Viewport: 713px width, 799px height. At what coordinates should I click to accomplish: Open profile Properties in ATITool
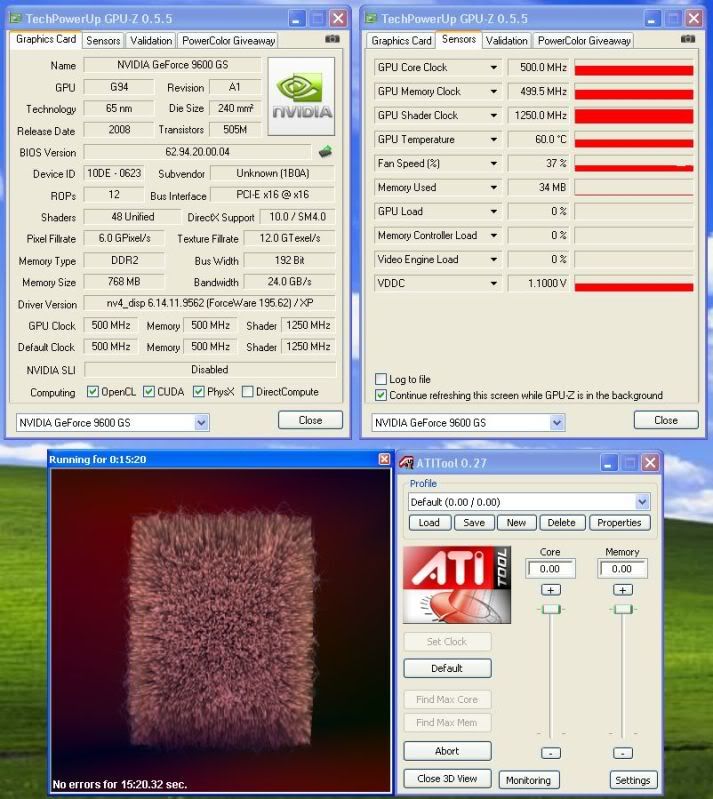619,522
